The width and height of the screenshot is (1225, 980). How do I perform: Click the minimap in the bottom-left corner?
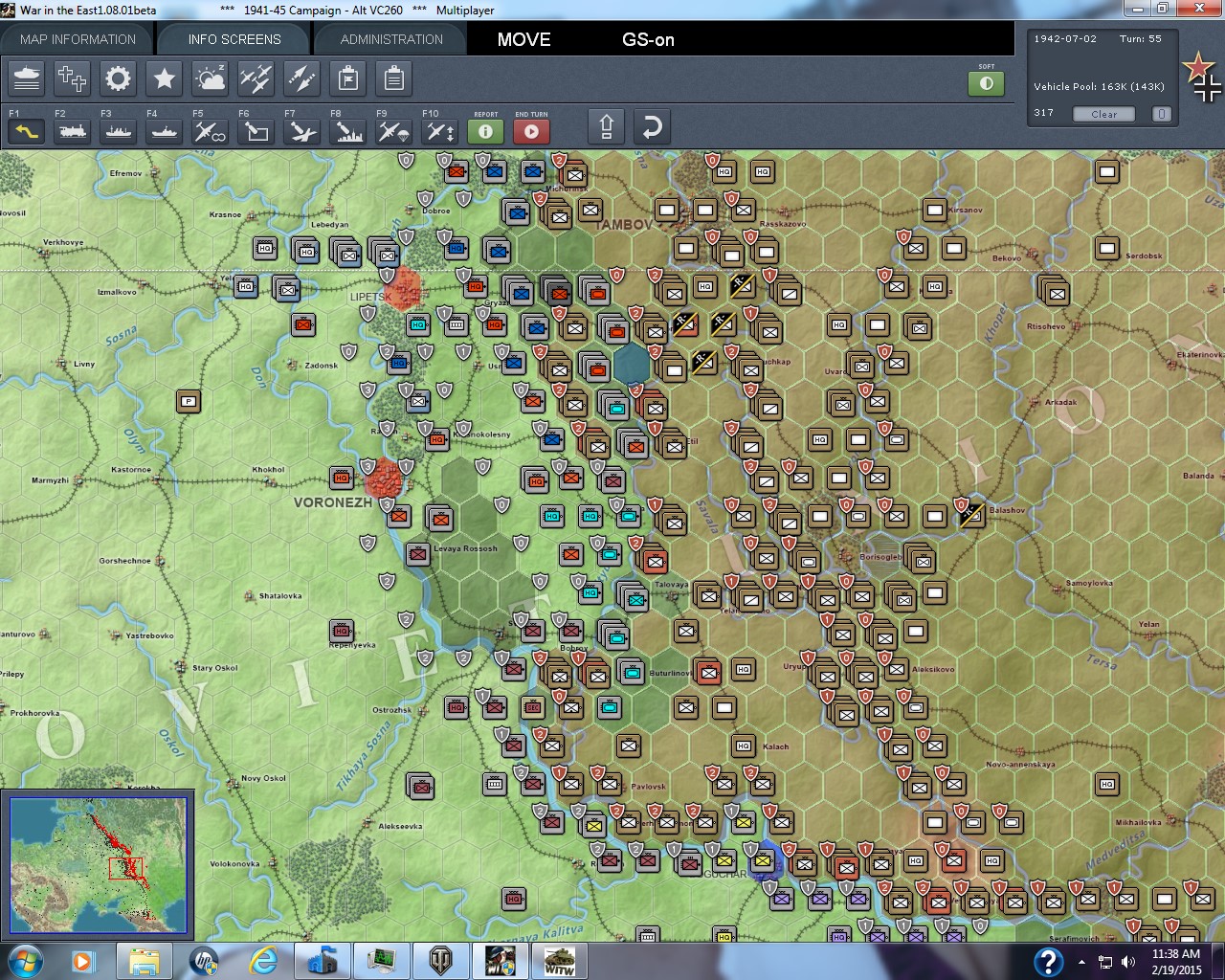tap(98, 865)
